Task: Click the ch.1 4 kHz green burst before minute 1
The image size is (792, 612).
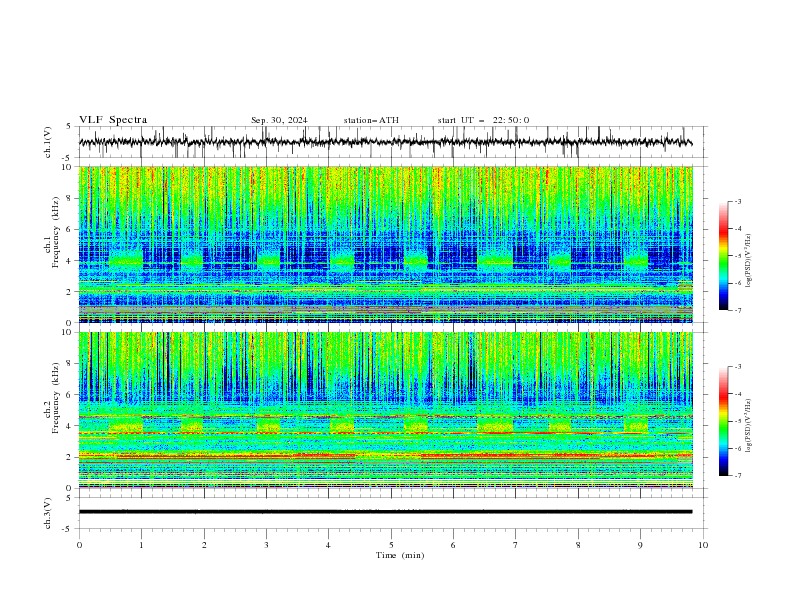Action: [x=126, y=260]
